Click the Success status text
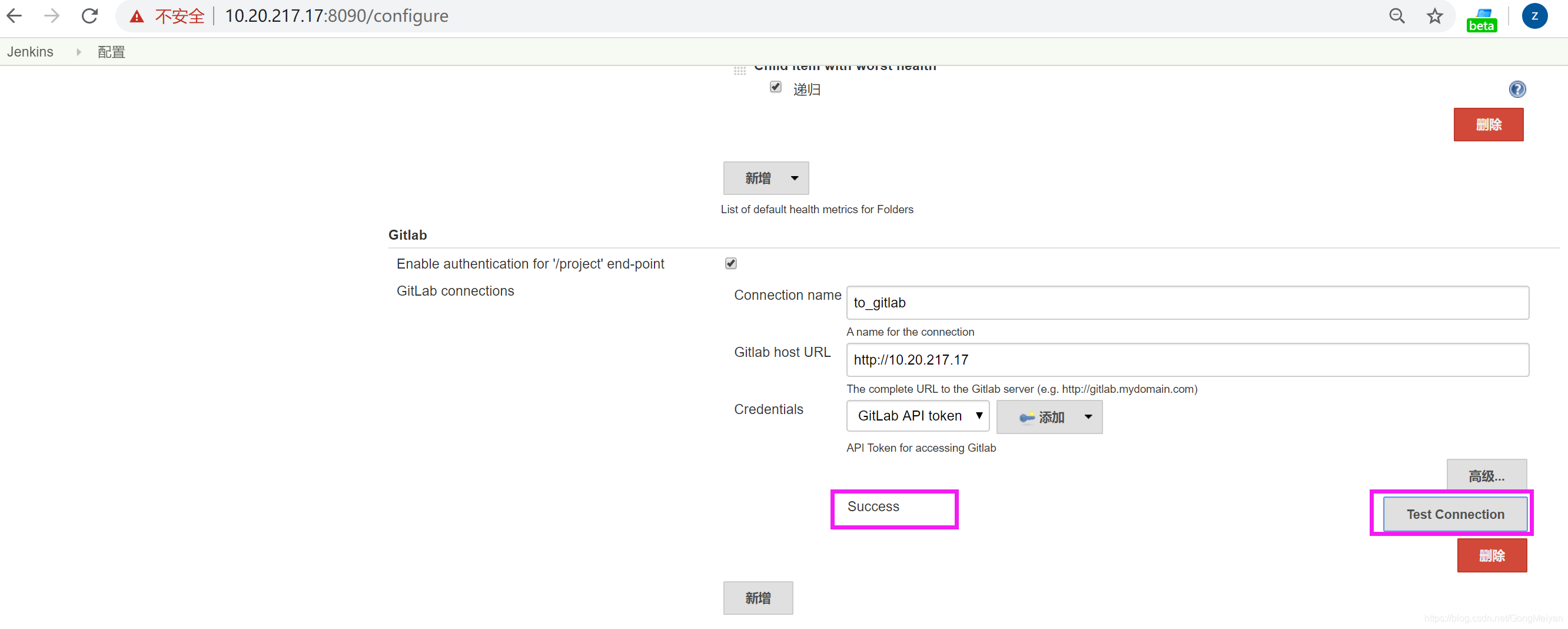The width and height of the screenshot is (1568, 629). pos(873,506)
